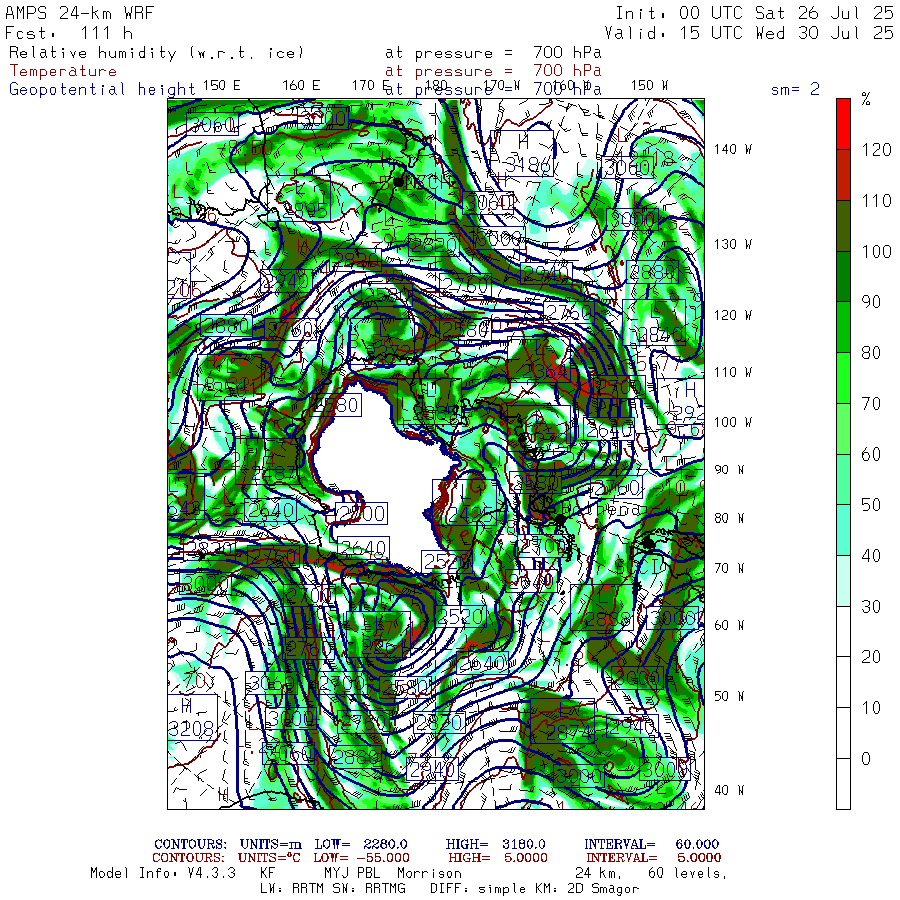Click the forecast hour "Fcst: 111 h"
The image size is (900, 900).
pos(69,33)
